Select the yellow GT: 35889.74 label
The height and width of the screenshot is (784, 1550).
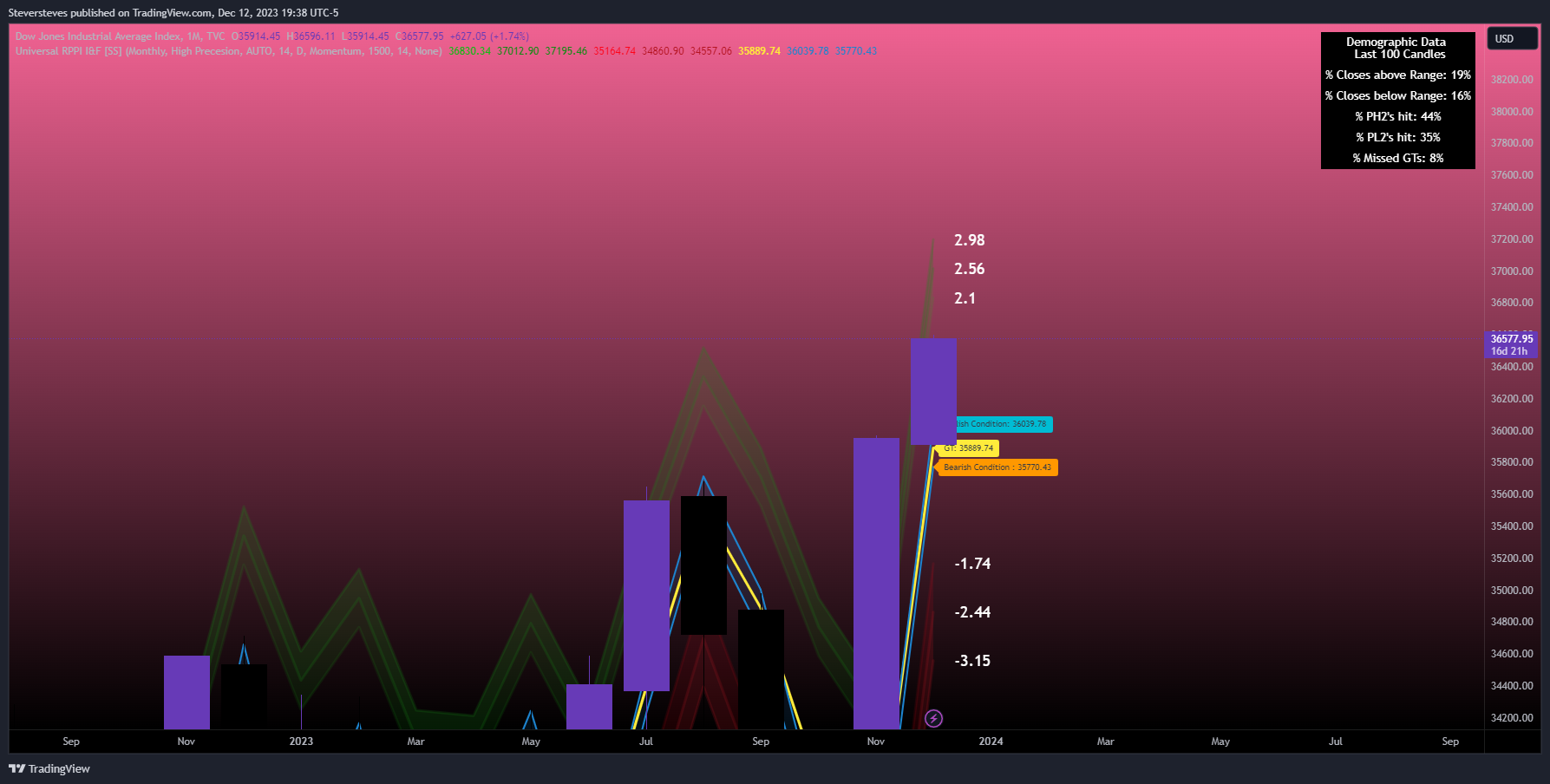click(968, 448)
